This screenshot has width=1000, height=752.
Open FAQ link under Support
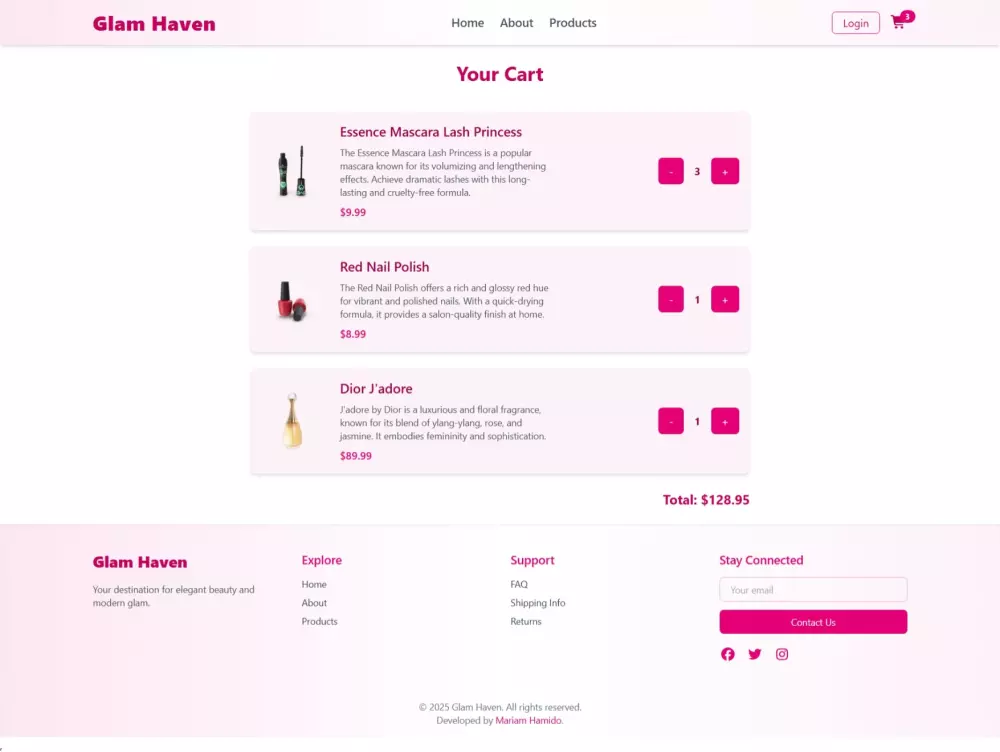(x=519, y=584)
